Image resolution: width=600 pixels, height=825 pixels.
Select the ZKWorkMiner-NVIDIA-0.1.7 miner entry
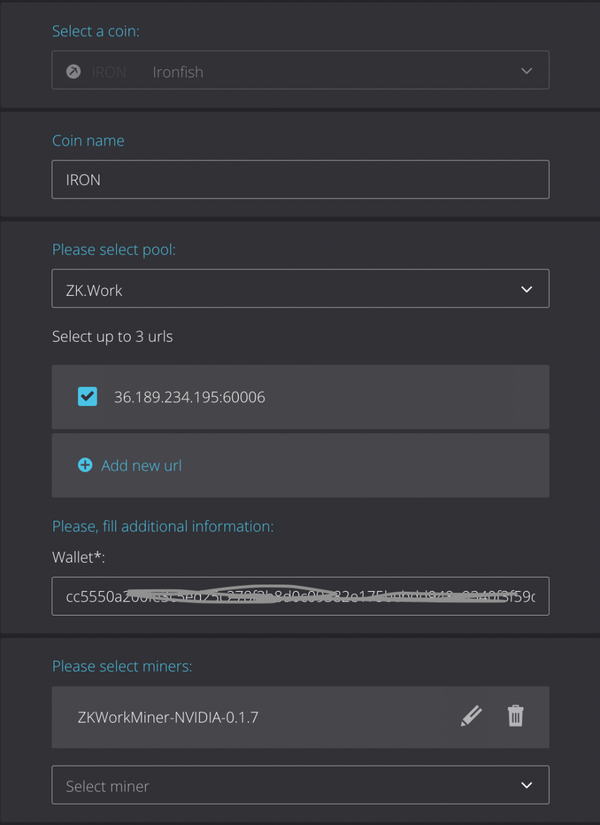(168, 717)
